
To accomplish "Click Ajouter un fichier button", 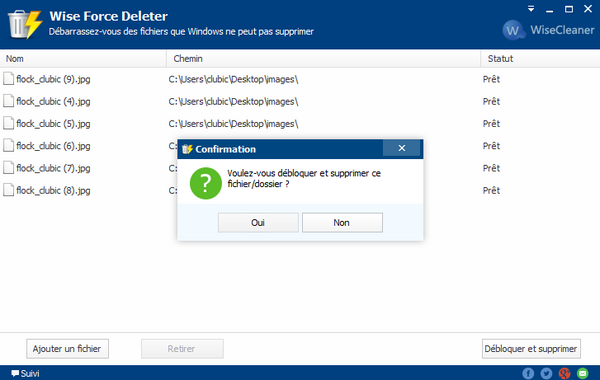I will tap(67, 349).
